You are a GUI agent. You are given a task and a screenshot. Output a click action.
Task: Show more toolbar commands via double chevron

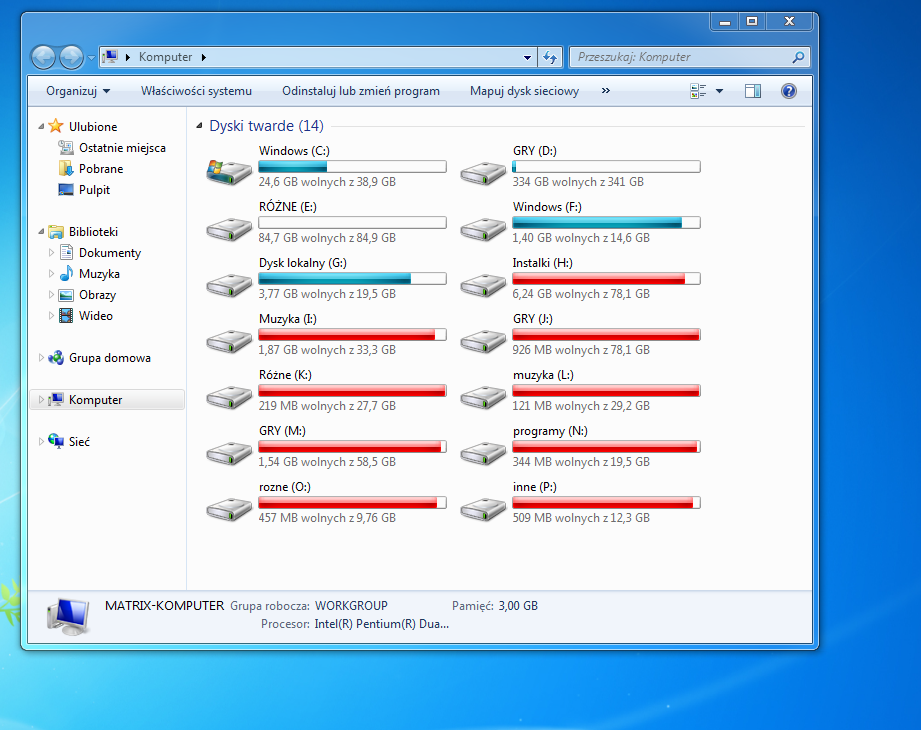tap(605, 91)
